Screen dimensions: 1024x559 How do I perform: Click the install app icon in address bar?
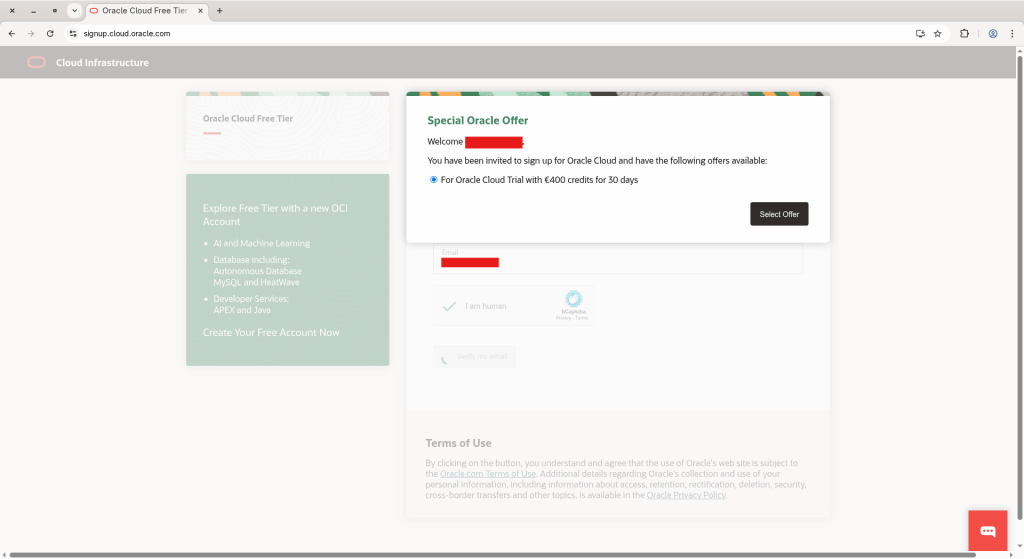[920, 33]
